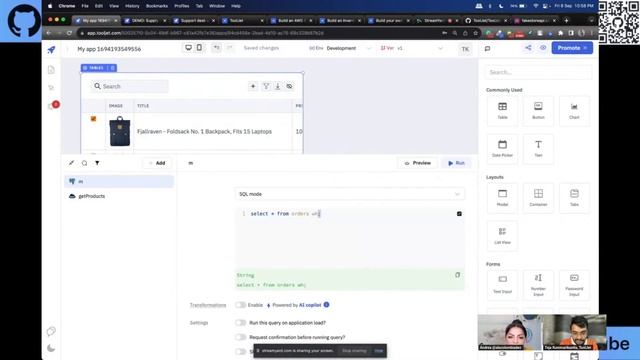
Task: Select the m query in list
Action: (119, 181)
